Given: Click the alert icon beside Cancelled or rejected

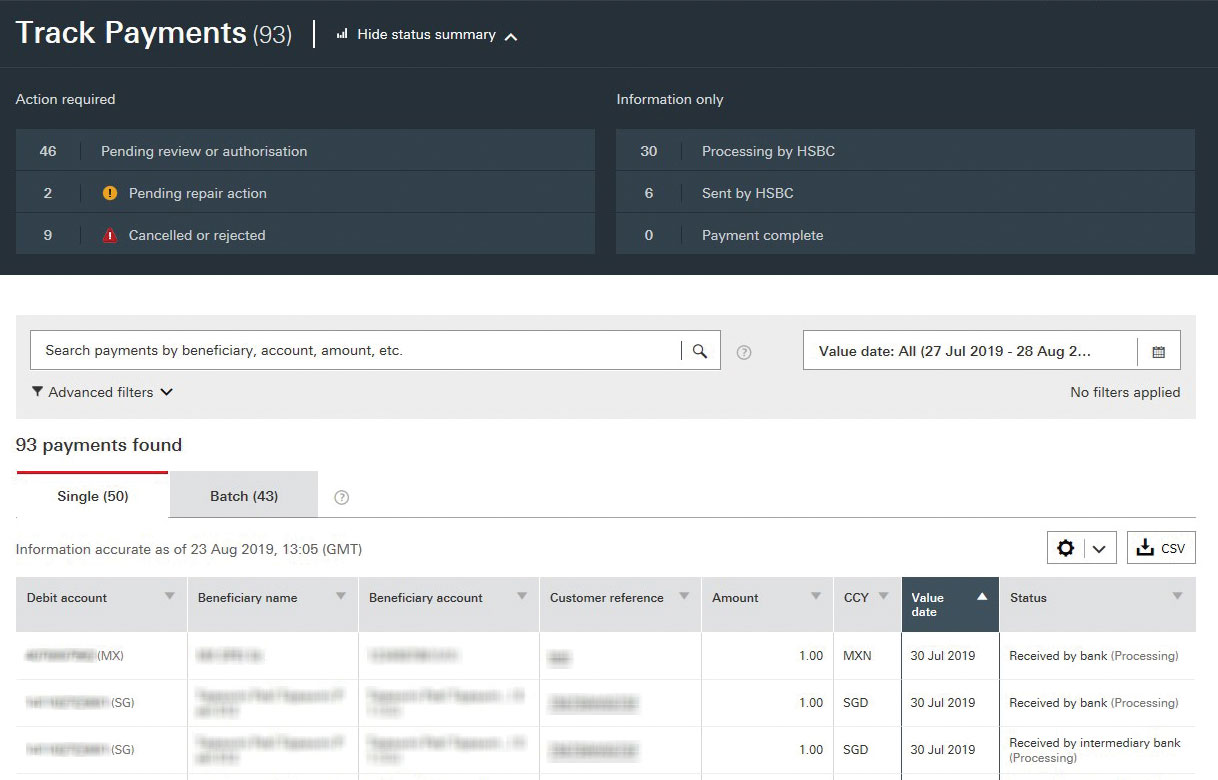Looking at the screenshot, I should point(112,235).
